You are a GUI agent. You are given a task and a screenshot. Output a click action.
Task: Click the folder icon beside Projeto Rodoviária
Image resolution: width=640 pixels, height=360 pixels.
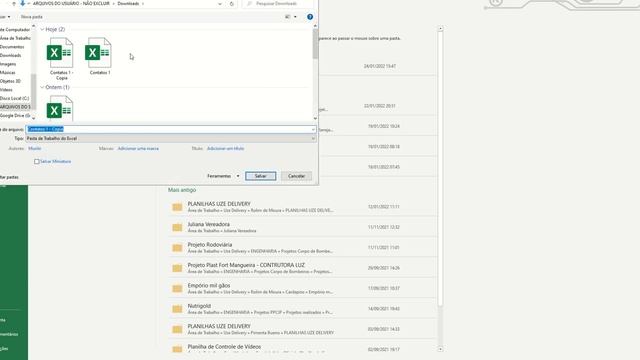177,248
